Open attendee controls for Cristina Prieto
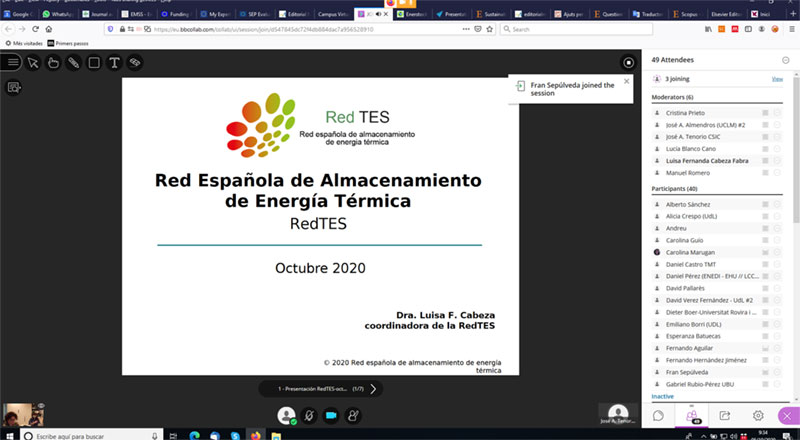 [777, 113]
